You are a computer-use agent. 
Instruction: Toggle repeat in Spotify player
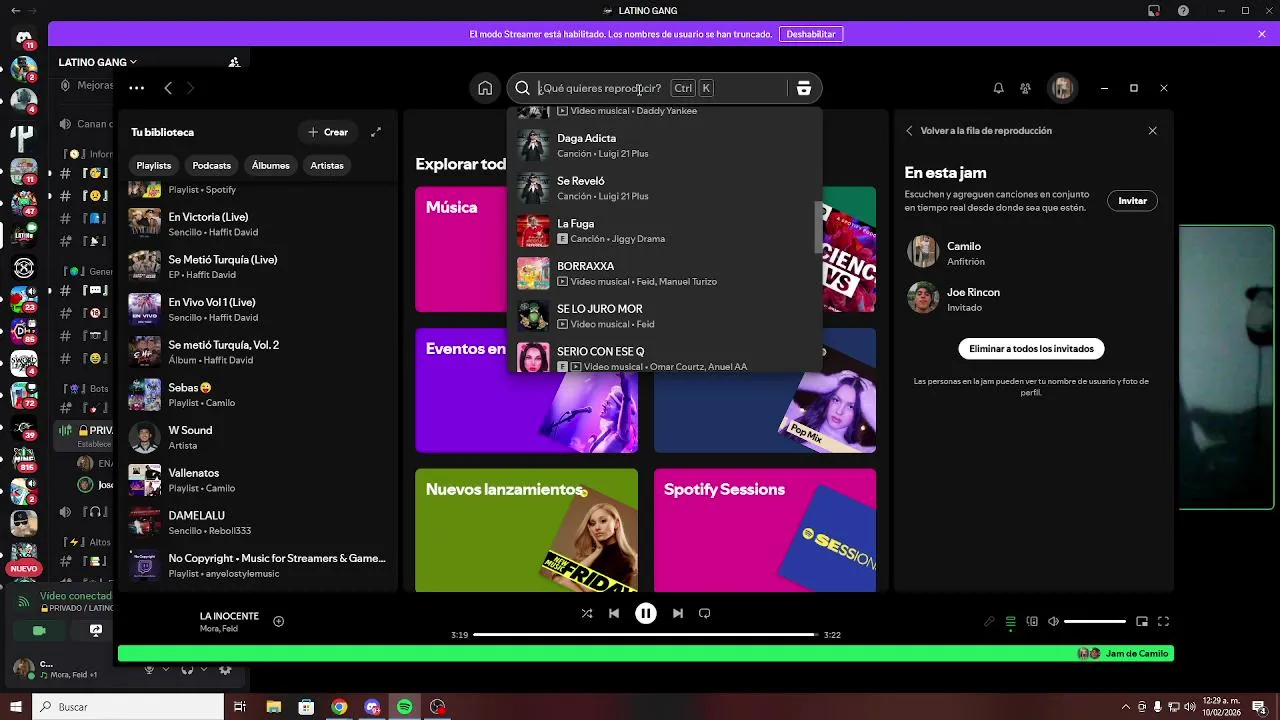(704, 613)
